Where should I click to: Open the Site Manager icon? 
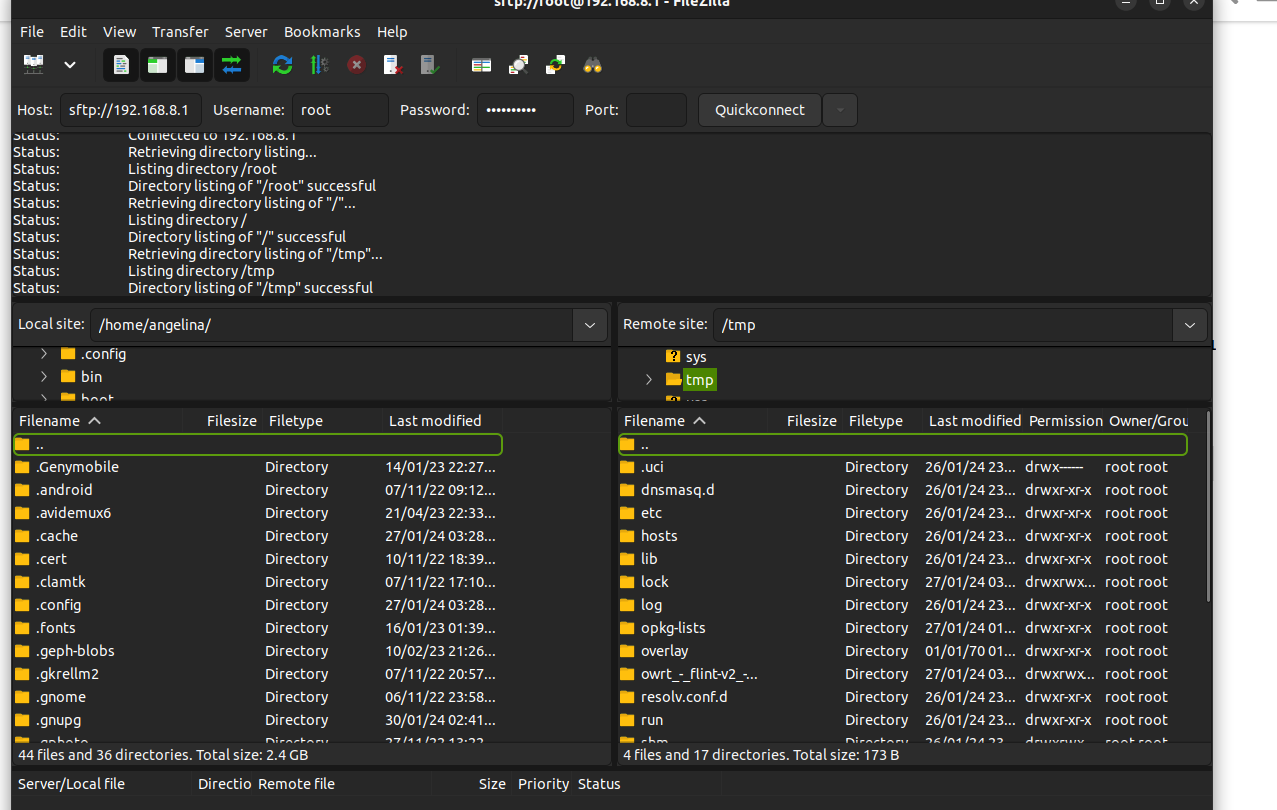click(34, 65)
